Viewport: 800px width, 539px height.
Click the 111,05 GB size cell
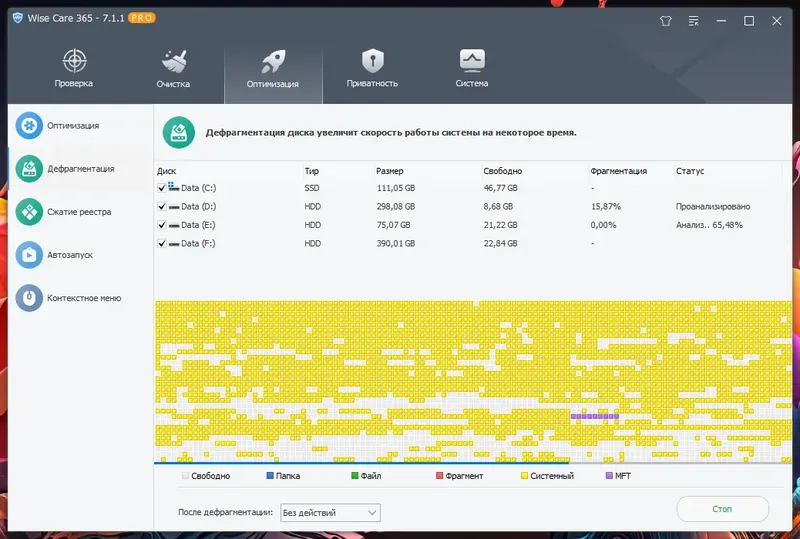pos(396,188)
